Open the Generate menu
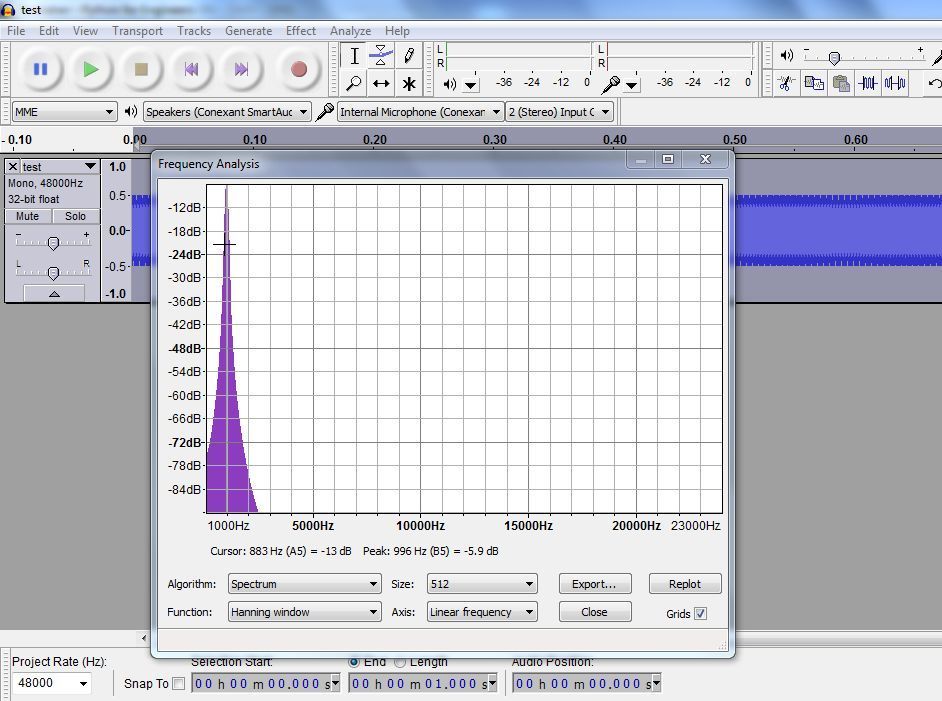 point(249,31)
